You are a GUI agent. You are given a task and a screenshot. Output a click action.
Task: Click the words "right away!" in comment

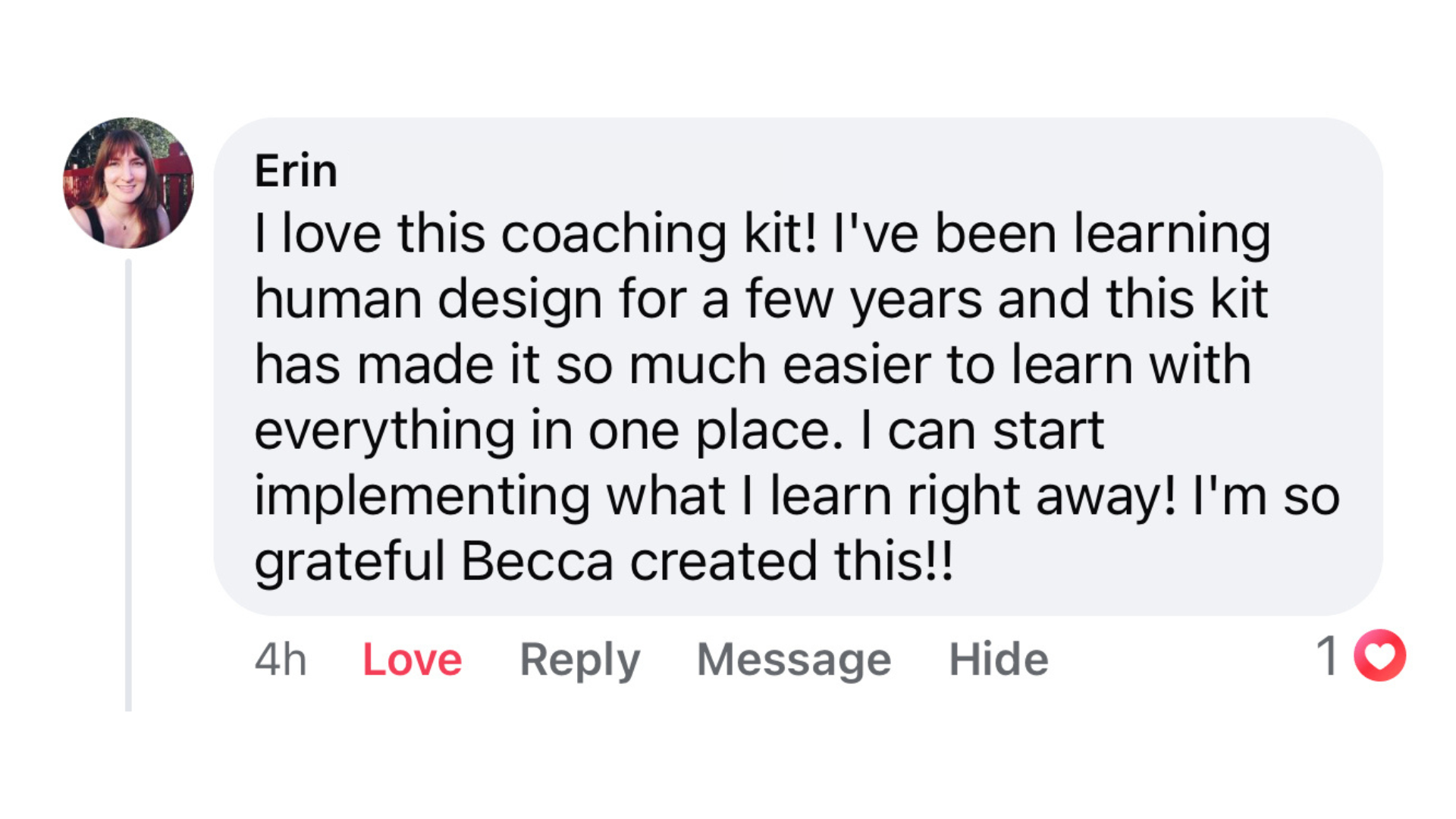coord(1041,496)
